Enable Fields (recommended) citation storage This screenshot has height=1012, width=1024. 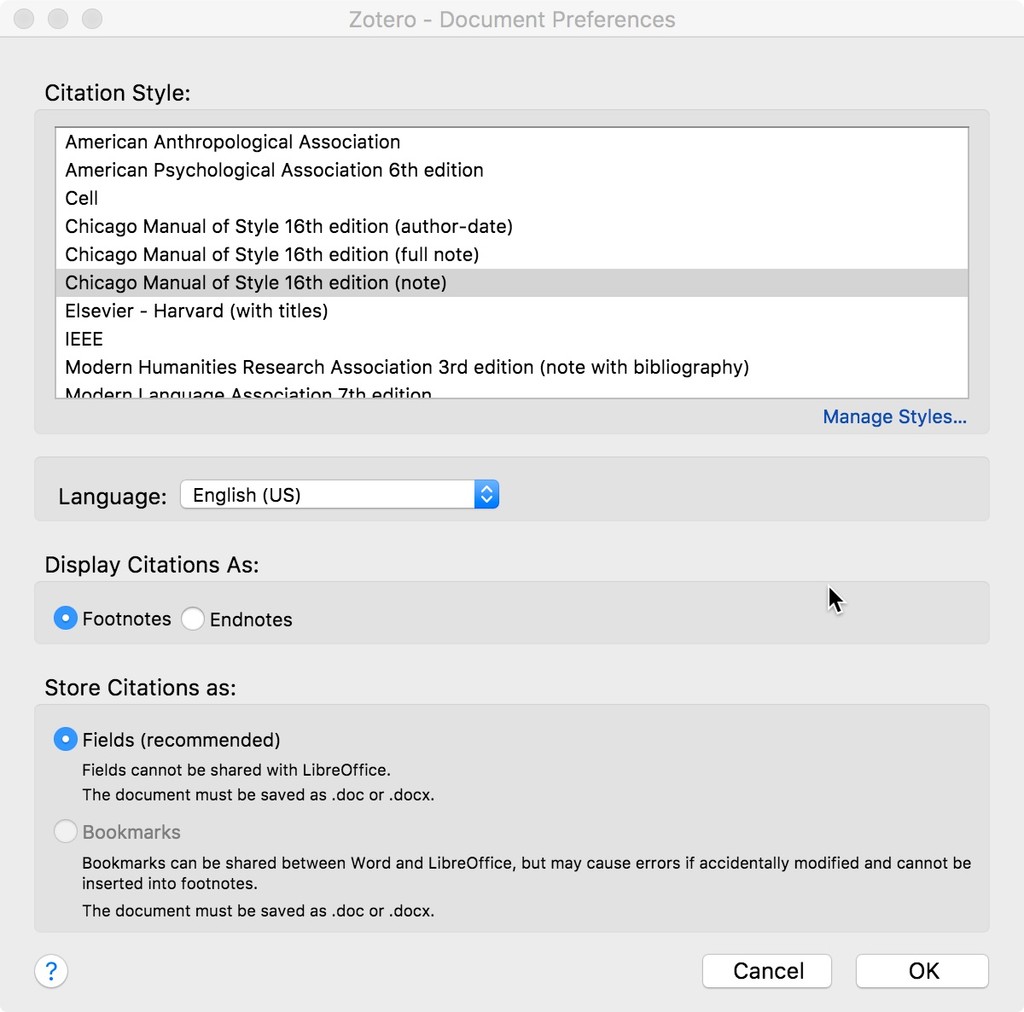pos(65,739)
